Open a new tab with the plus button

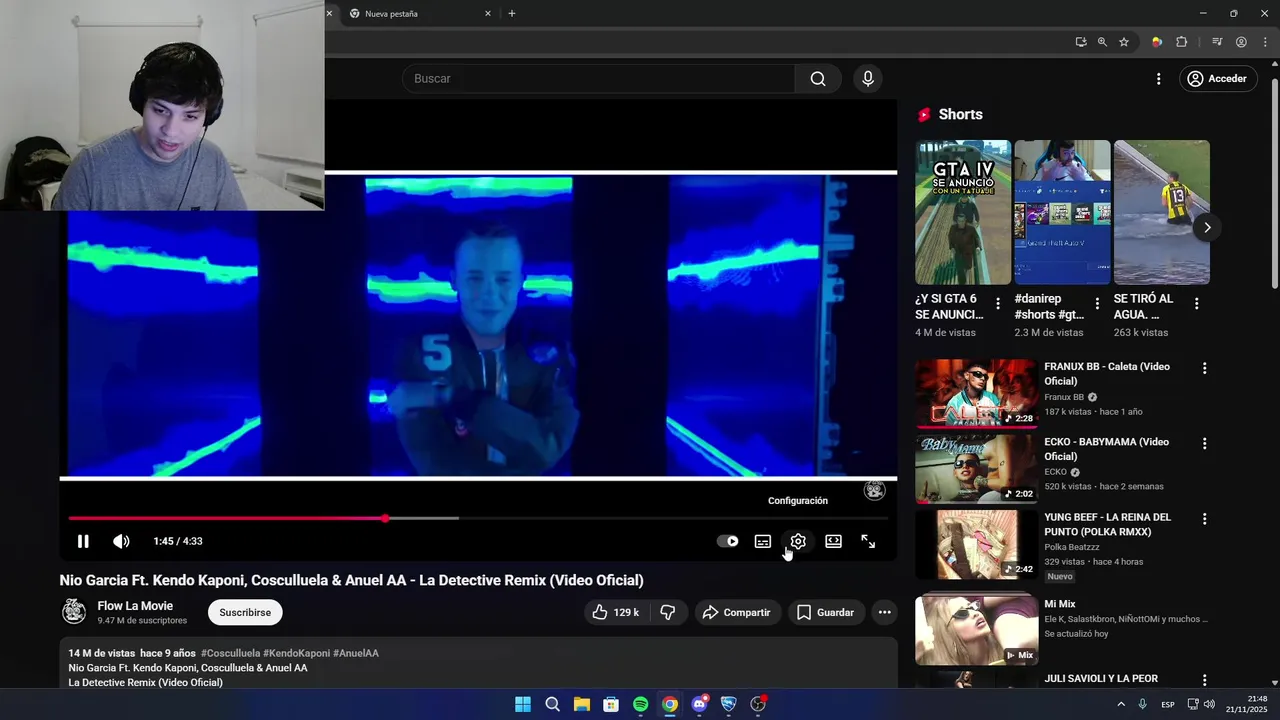tap(512, 14)
